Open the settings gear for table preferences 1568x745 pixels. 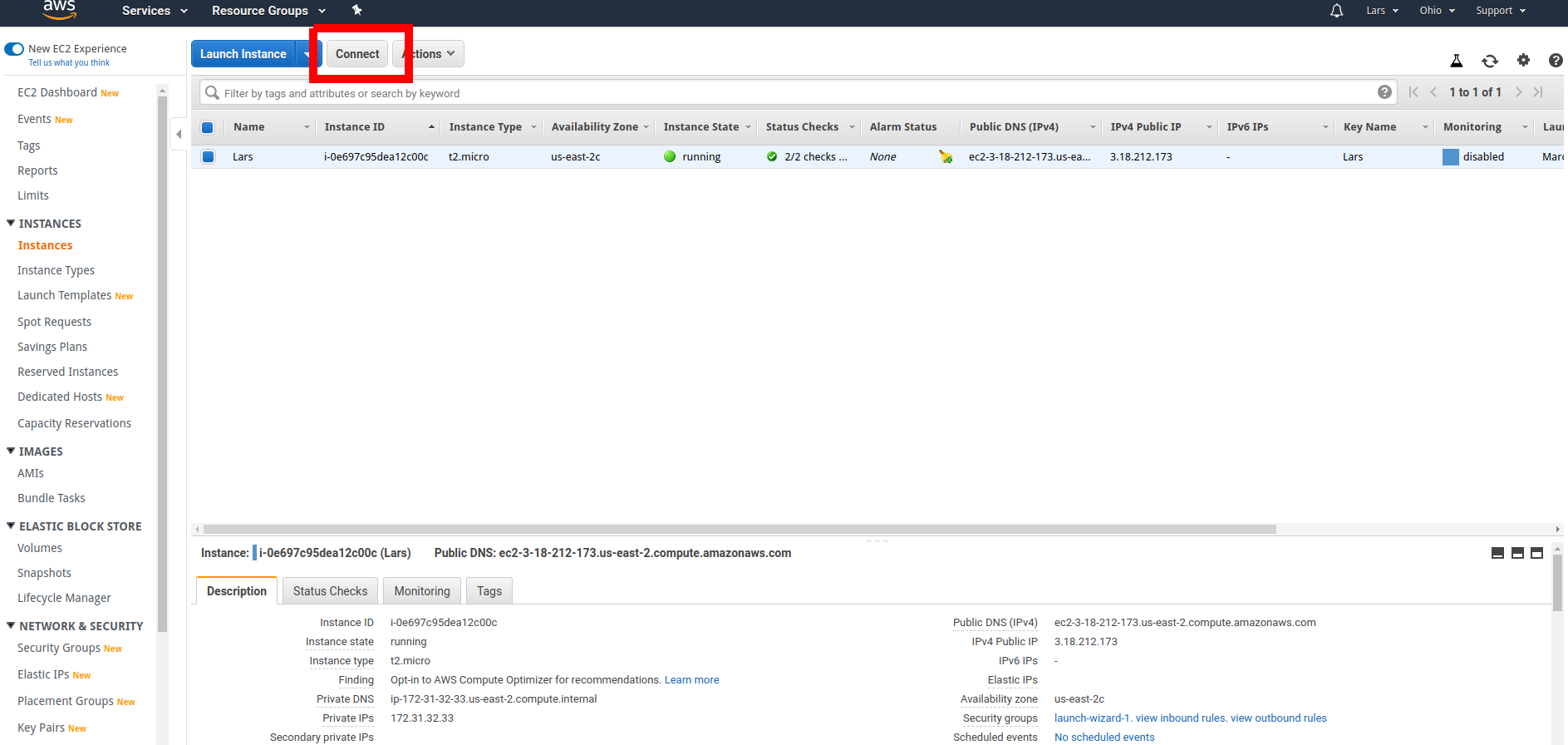pyautogui.click(x=1523, y=60)
